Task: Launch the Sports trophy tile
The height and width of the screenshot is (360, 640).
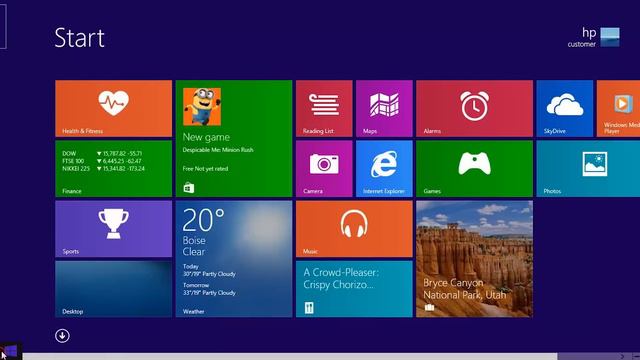Action: click(x=113, y=229)
